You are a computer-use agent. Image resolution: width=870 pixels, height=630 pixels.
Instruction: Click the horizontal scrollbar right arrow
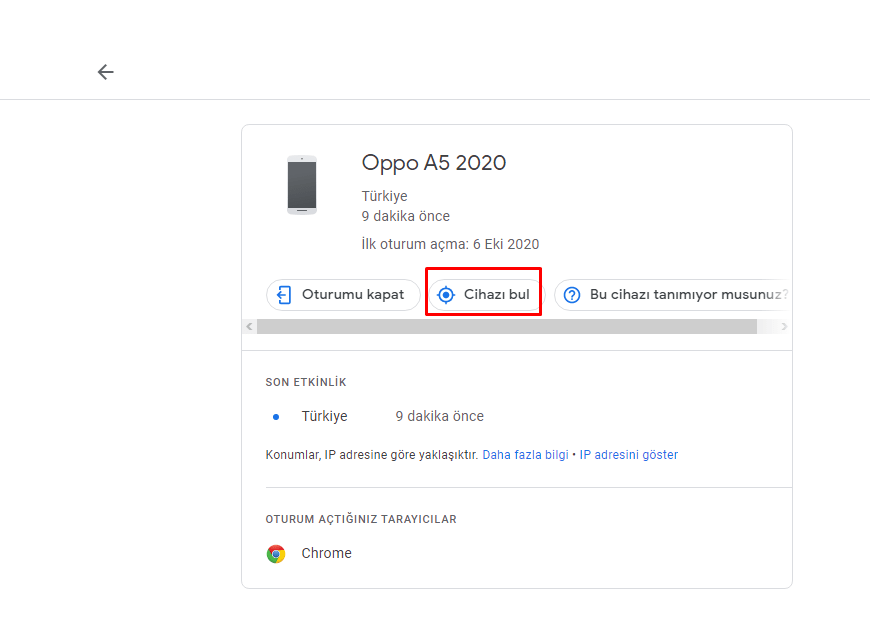tap(784, 326)
